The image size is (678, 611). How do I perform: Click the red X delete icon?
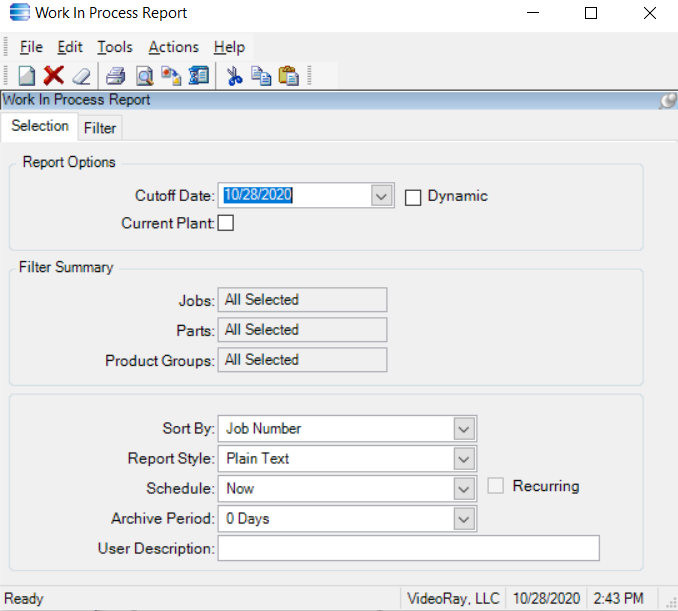pyautogui.click(x=54, y=76)
